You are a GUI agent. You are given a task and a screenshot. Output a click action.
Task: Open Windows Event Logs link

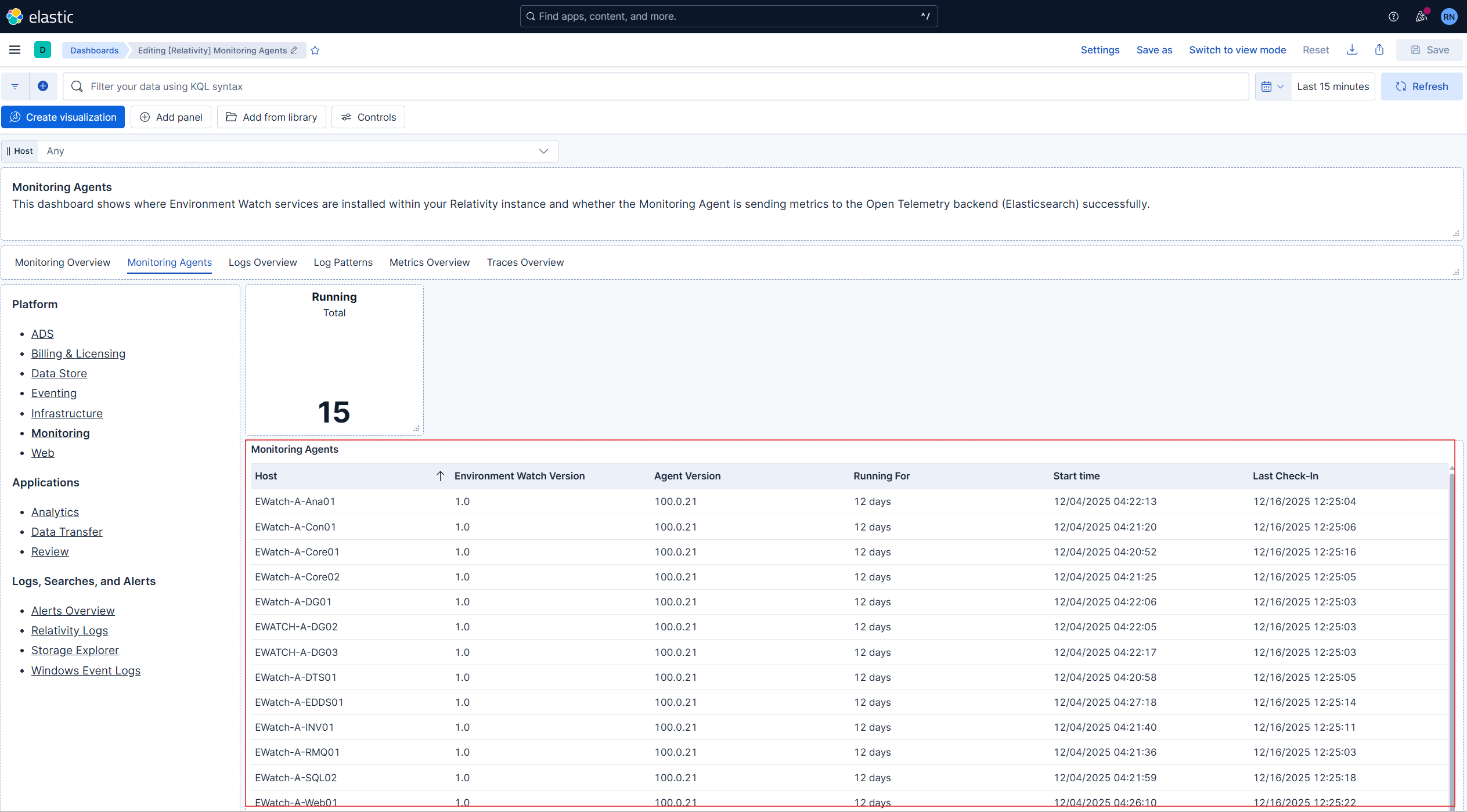86,670
